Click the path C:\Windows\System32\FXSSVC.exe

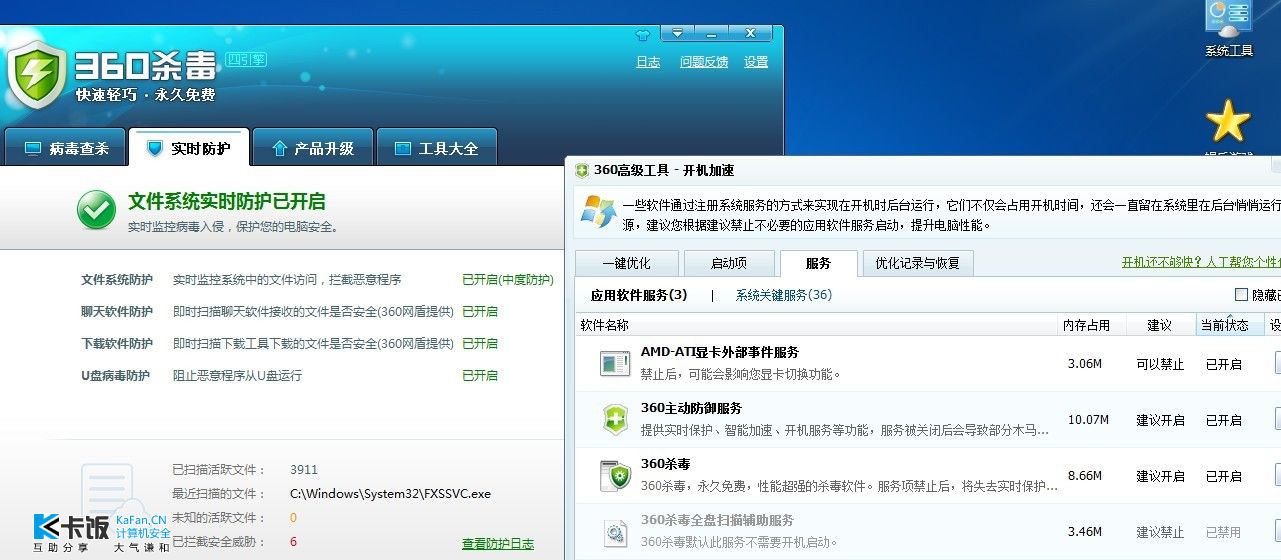click(x=390, y=494)
